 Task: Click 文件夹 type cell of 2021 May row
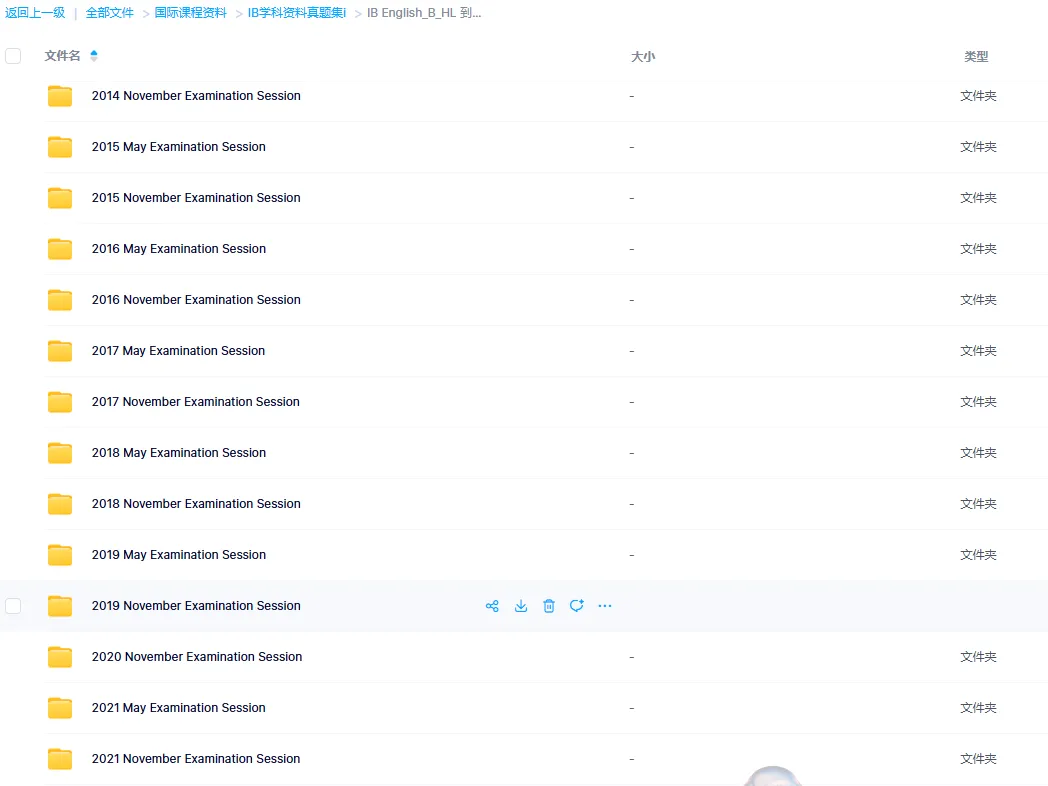tap(978, 708)
